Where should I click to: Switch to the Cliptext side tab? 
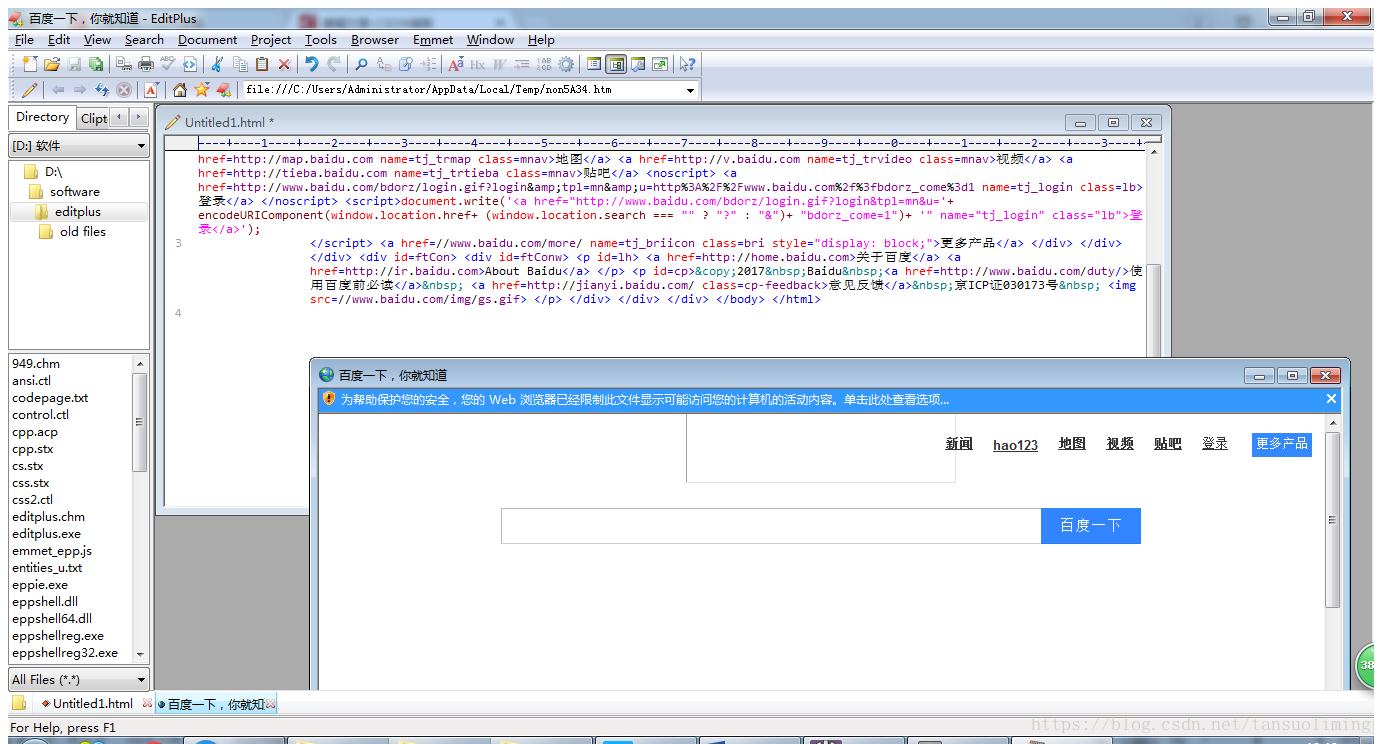tap(93, 118)
